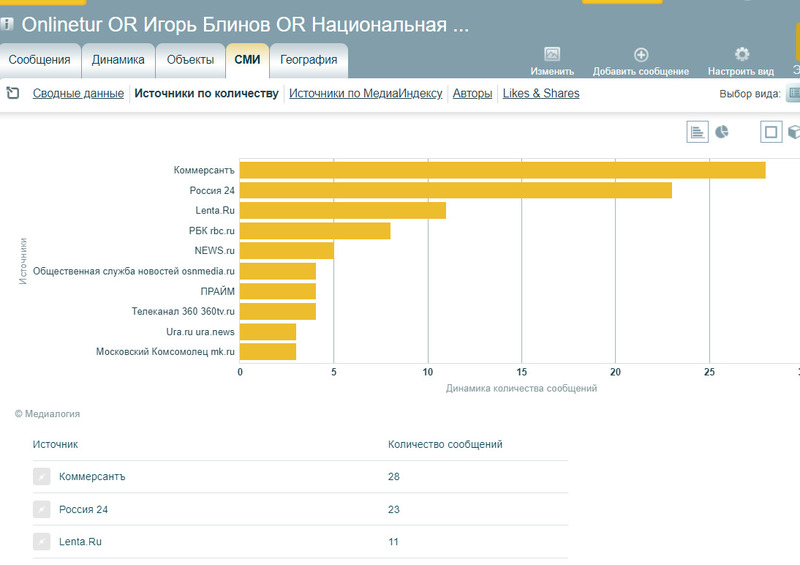
Task: Open Настроить вид gear icon
Action: (741, 54)
